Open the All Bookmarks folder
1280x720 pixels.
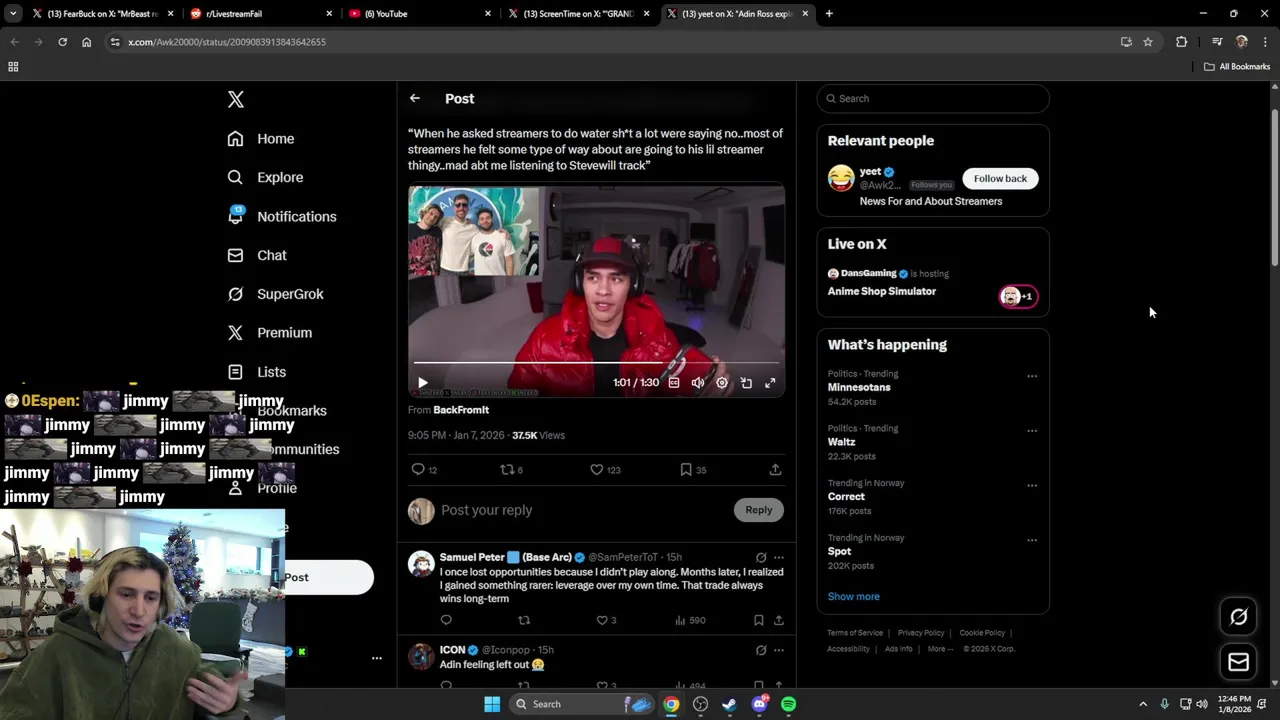coord(1237,67)
